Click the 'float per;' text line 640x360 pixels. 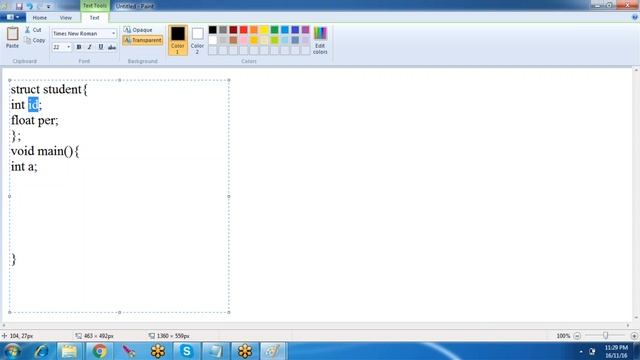click(x=35, y=120)
